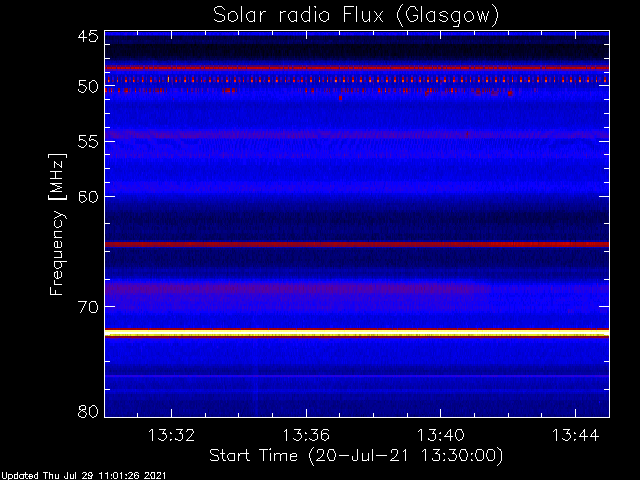Click the 50 frequency tick label
The height and width of the screenshot is (480, 640).
click(x=88, y=87)
